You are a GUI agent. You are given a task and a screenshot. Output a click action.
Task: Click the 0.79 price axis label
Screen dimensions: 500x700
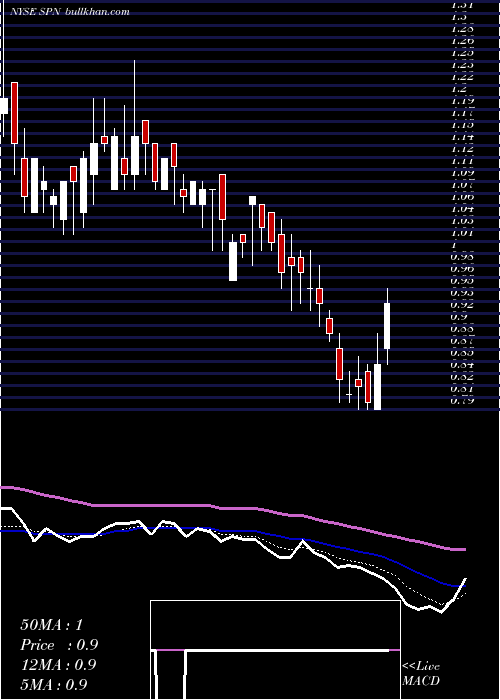tap(462, 400)
